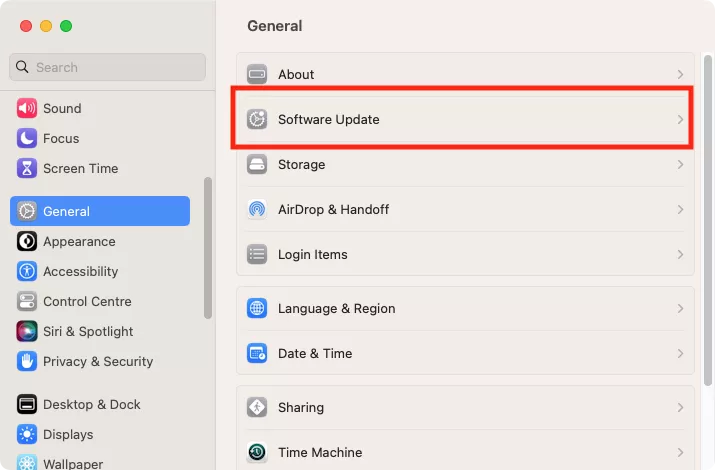Click the Language & Region globe icon
The height and width of the screenshot is (470, 715).
[x=257, y=308]
